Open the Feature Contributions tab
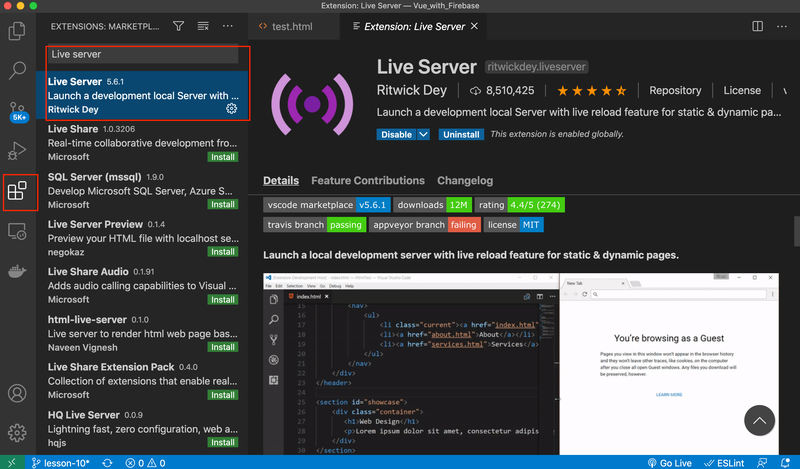 pos(368,181)
